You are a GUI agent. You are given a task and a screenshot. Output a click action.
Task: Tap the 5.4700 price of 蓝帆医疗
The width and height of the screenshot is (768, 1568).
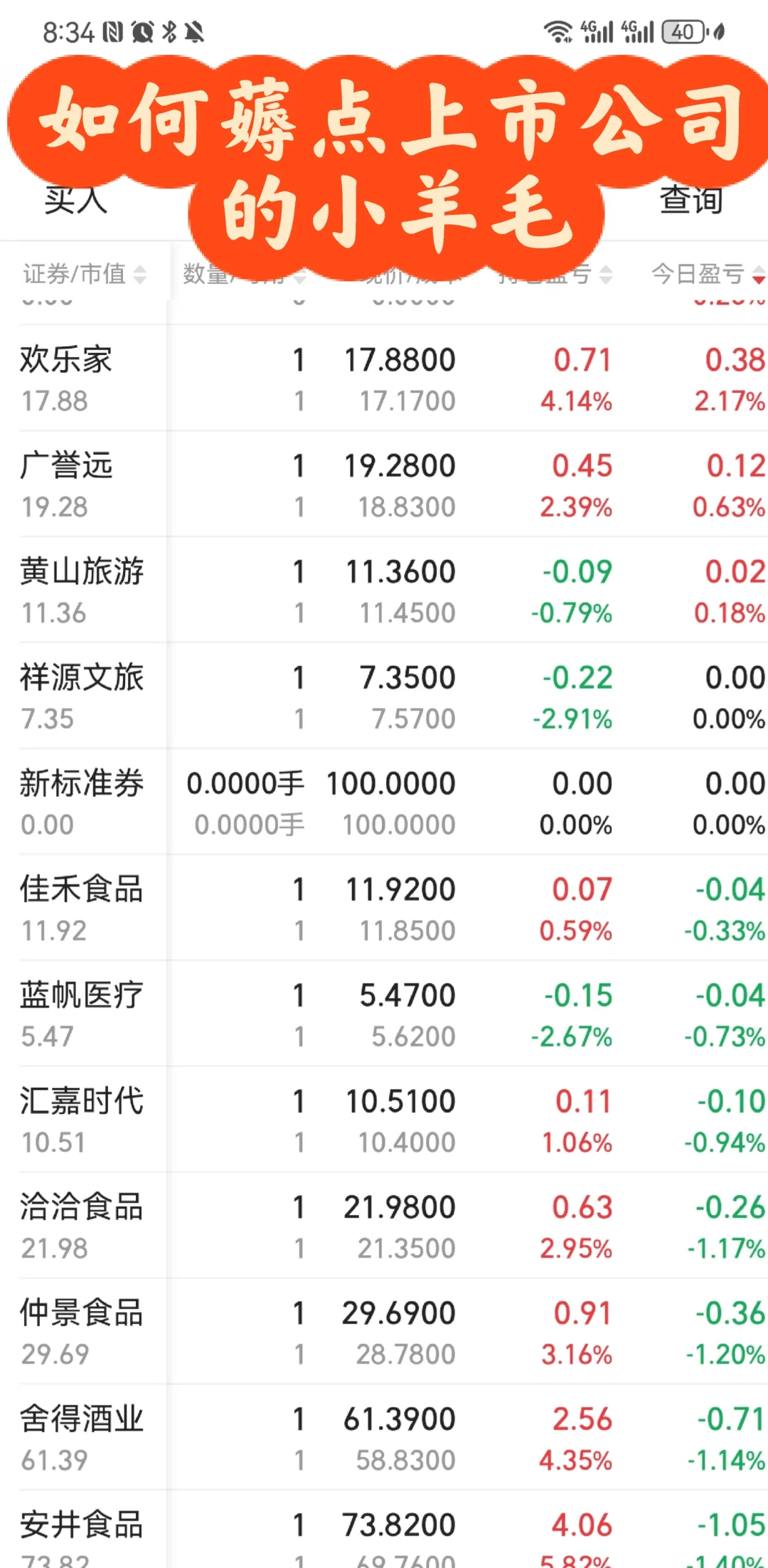pyautogui.click(x=407, y=996)
